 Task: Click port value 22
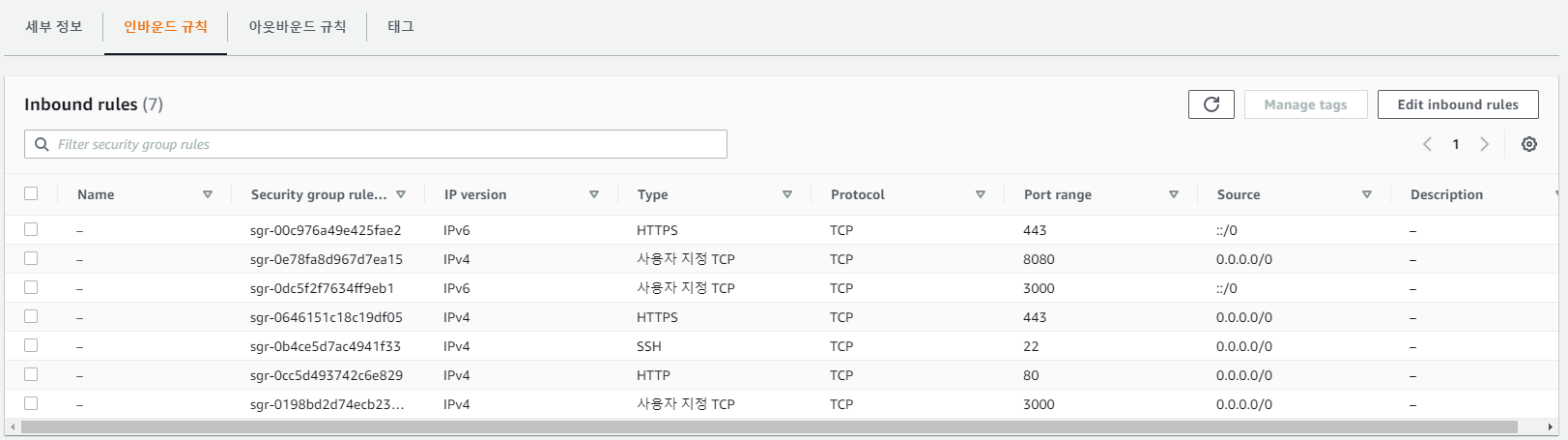1031,346
